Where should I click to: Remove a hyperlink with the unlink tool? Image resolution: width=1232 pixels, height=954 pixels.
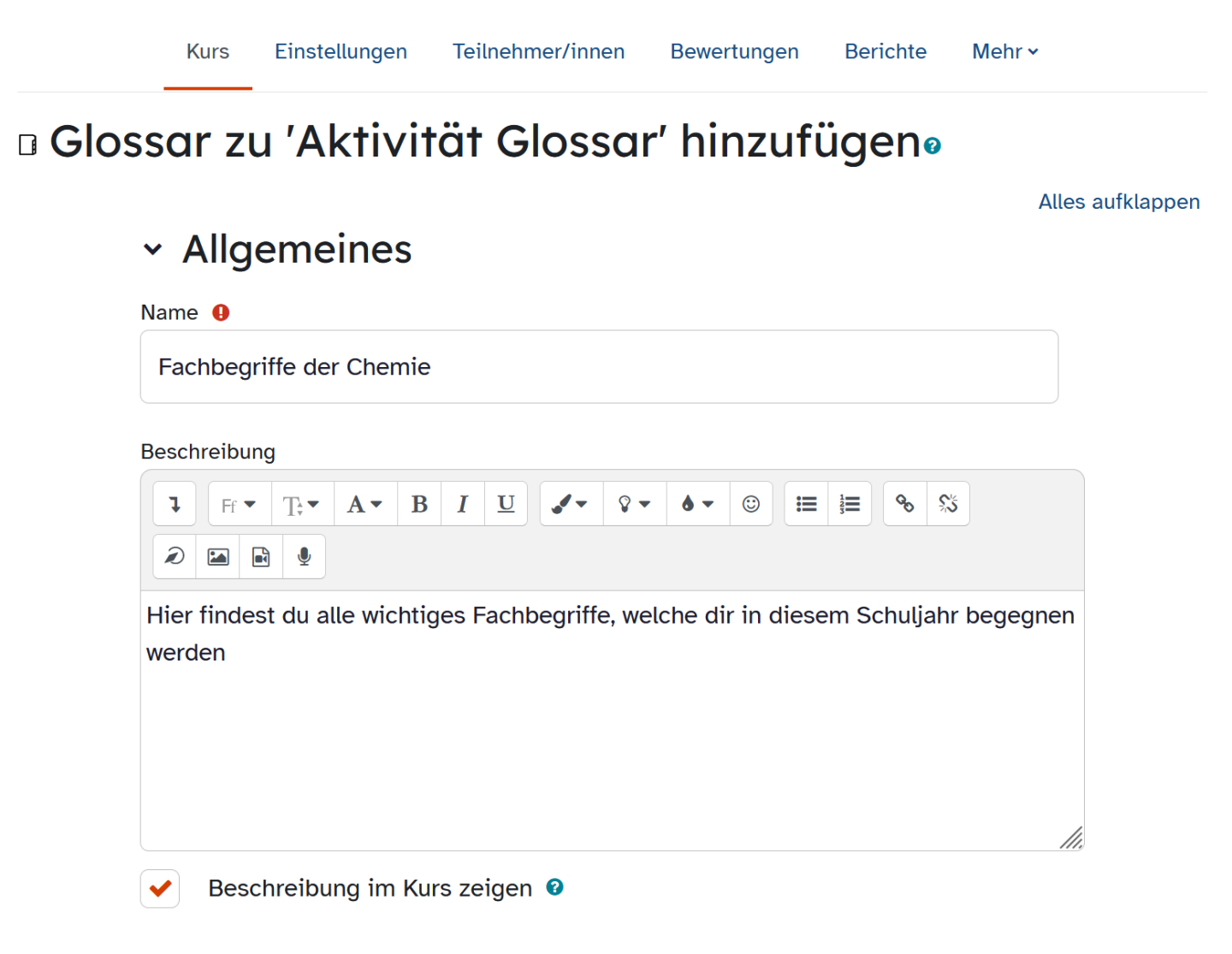949,503
